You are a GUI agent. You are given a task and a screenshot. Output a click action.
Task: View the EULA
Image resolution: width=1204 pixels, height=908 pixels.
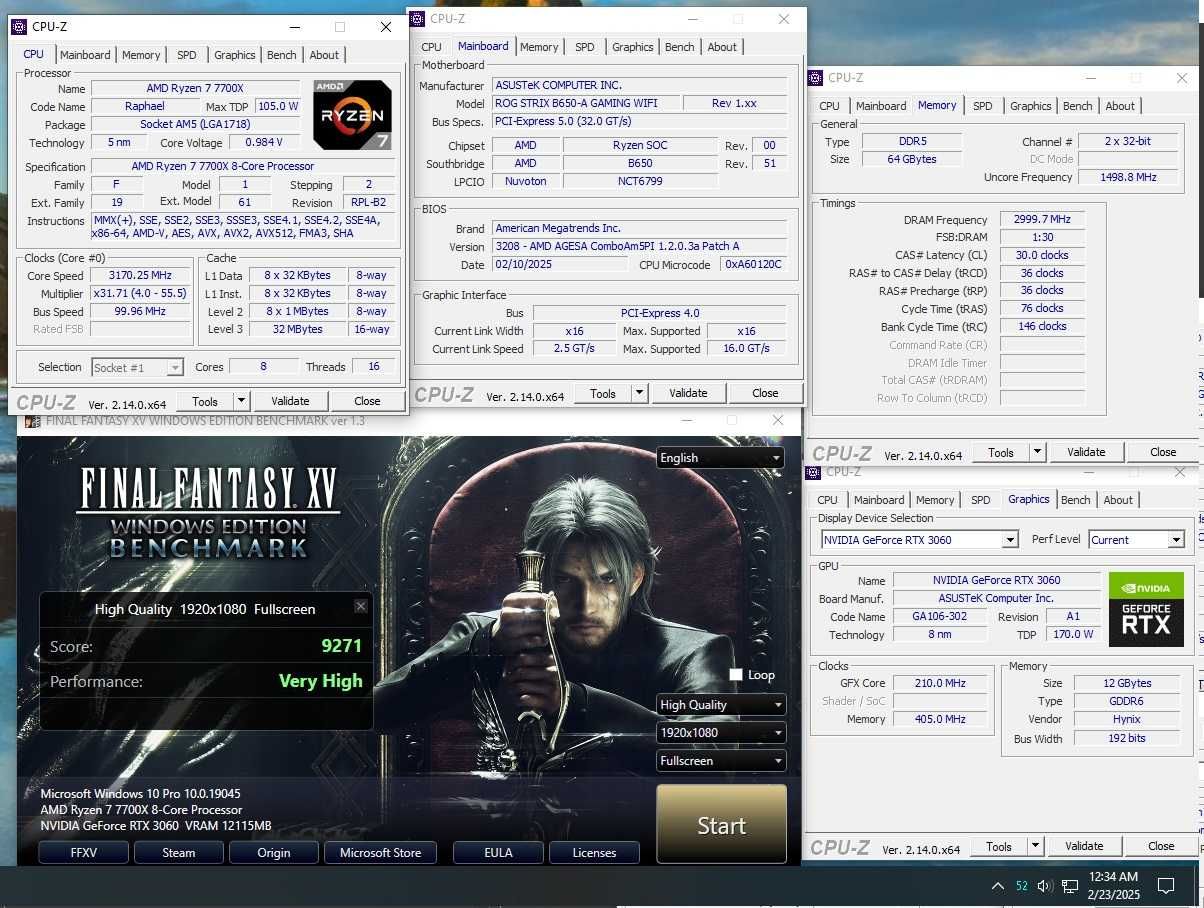coord(498,853)
